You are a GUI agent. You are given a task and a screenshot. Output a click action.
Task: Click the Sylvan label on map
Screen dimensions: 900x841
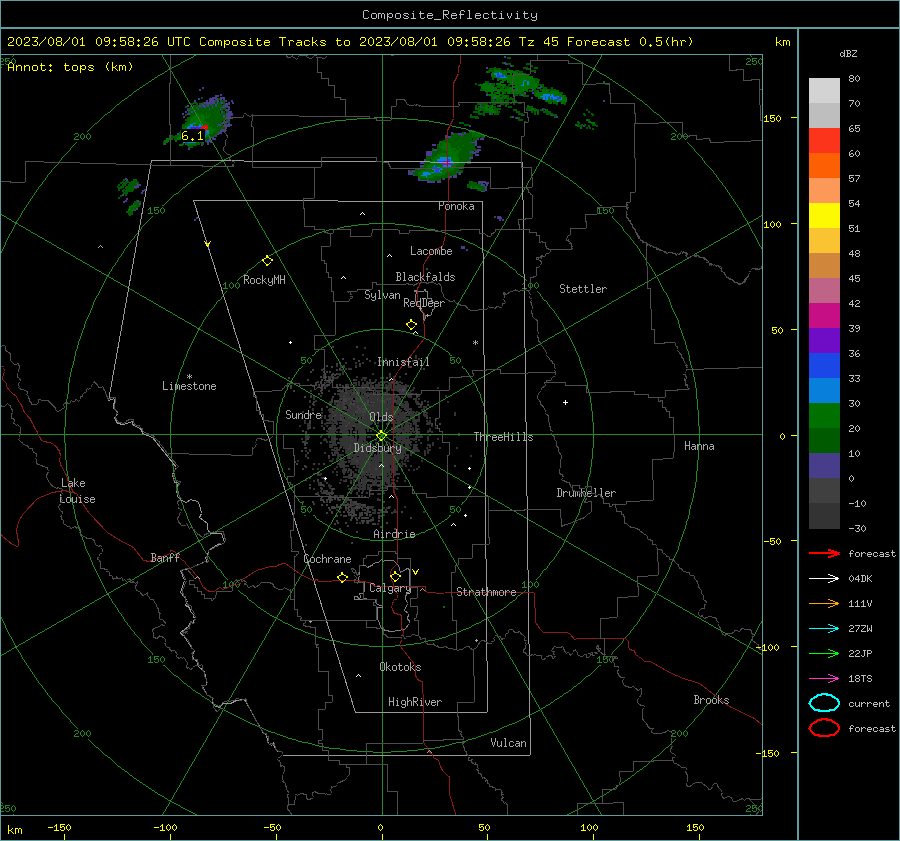coord(382,295)
